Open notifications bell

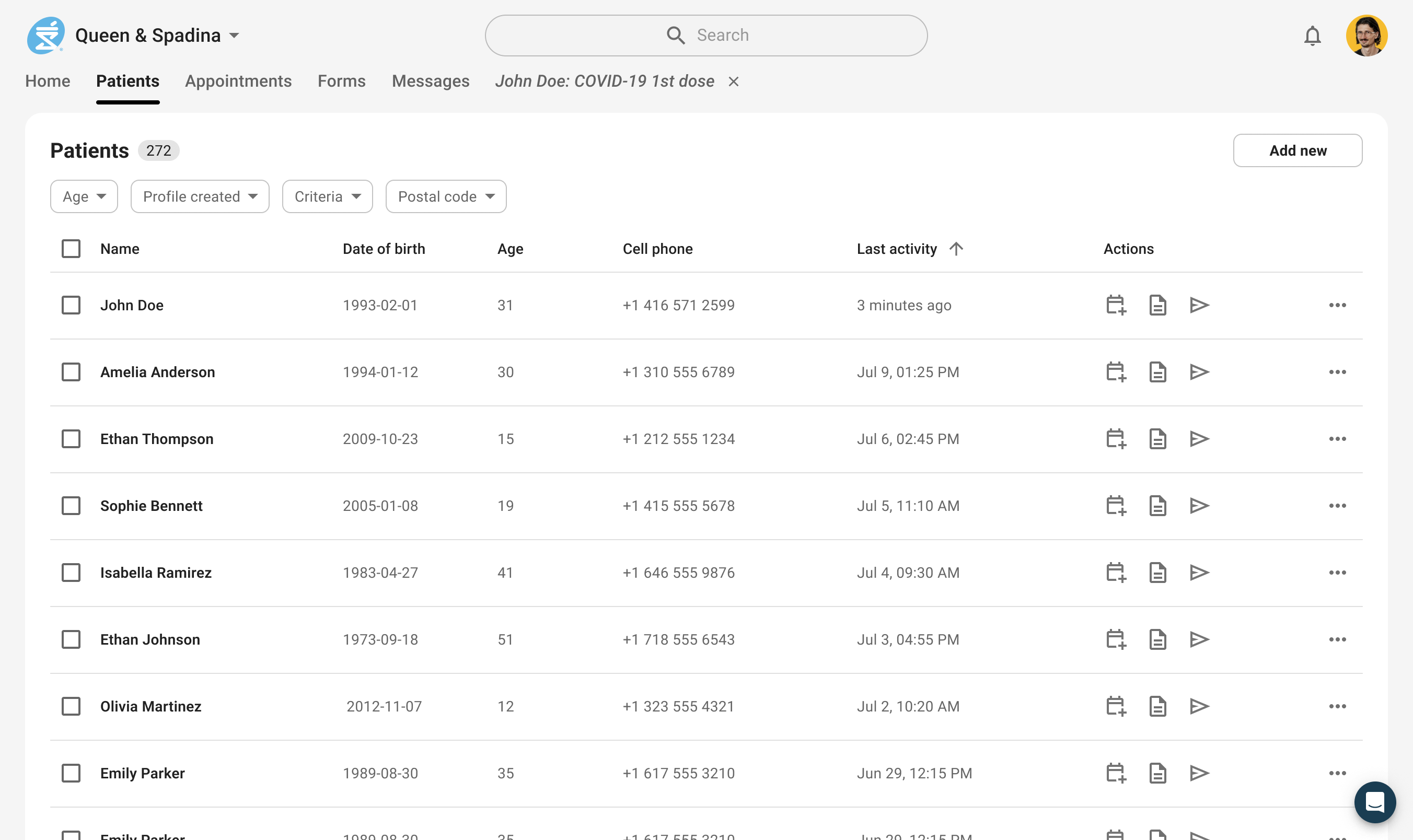pyautogui.click(x=1312, y=36)
